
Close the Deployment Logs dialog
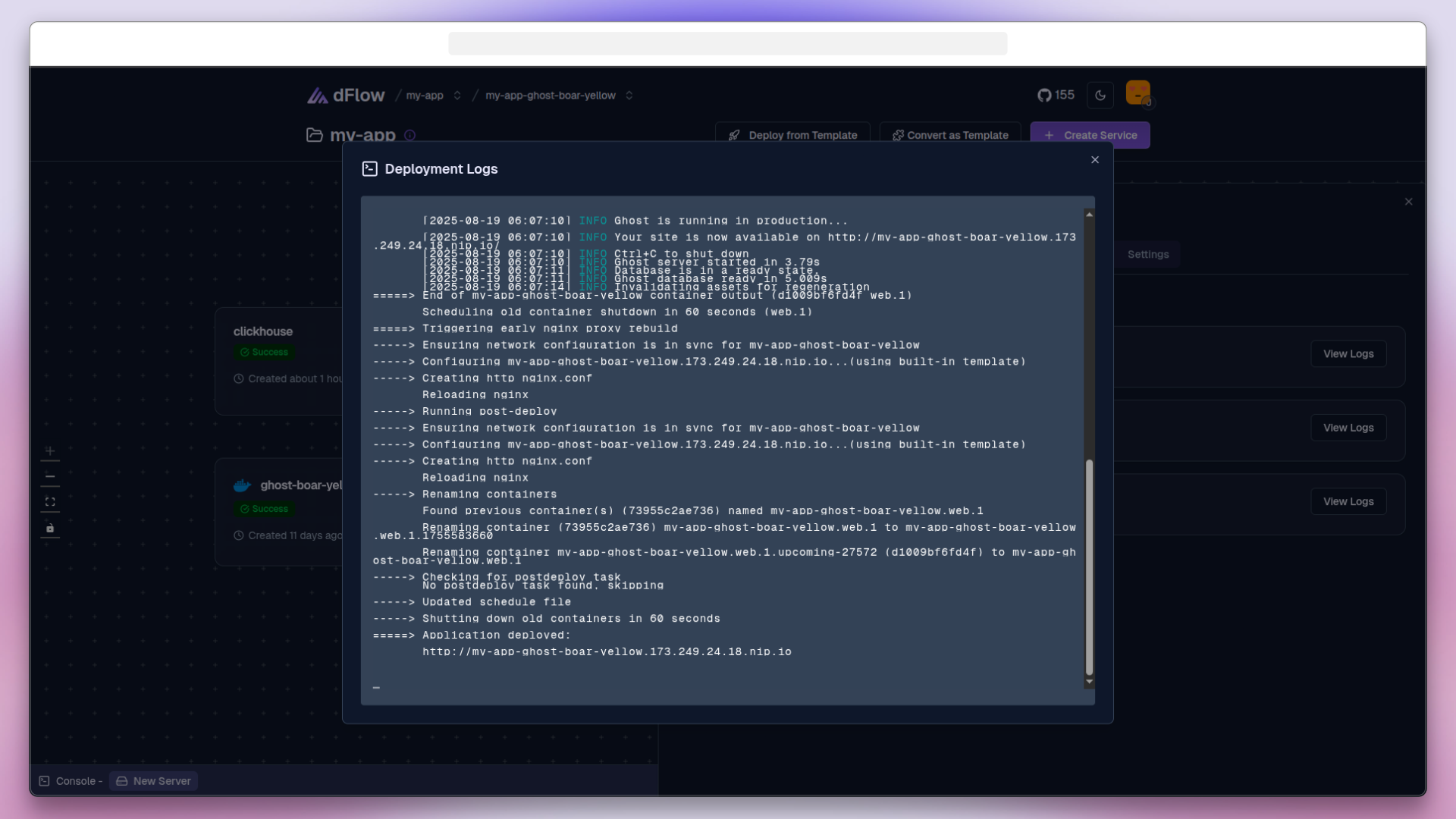click(1094, 159)
